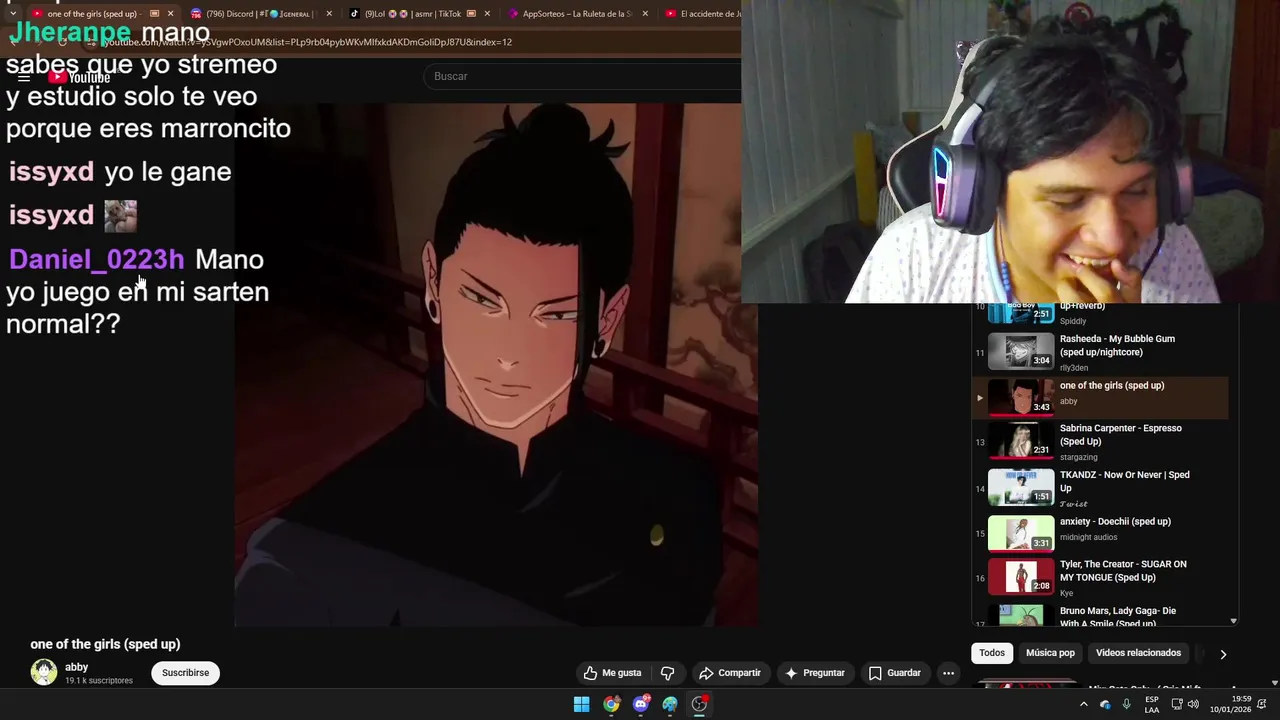Open the paint palette app in taskbar
Screen dimensions: 1280x720
[670, 704]
